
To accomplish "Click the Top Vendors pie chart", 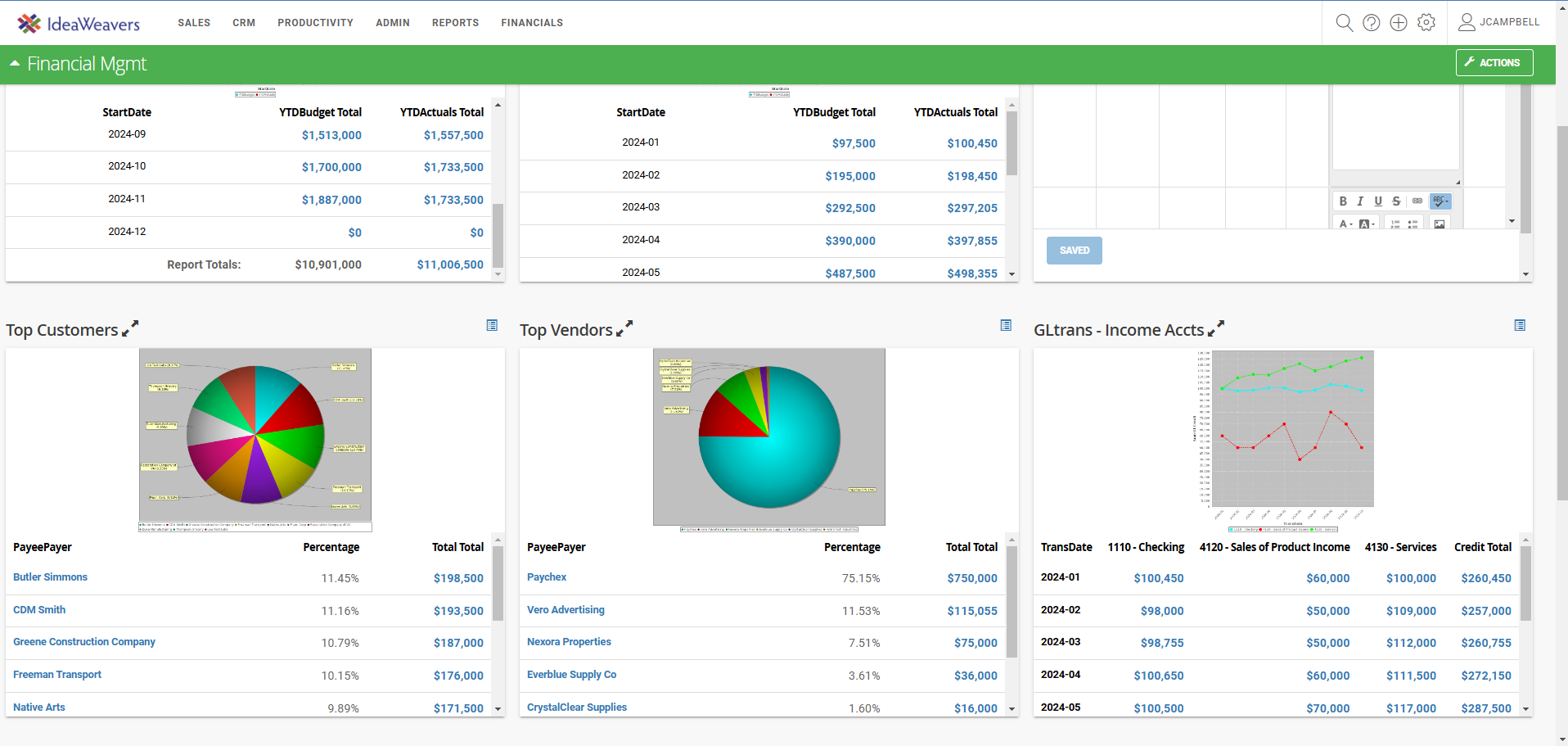I will [769, 437].
